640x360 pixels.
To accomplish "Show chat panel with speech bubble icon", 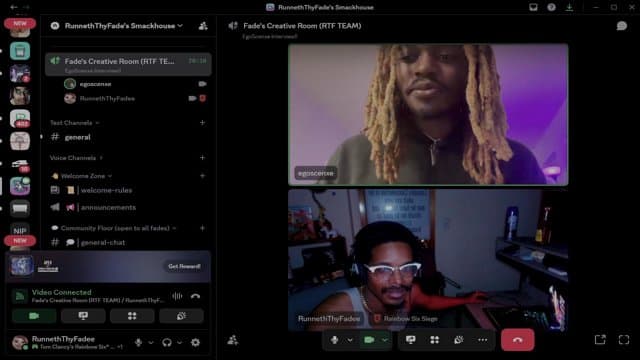I will pyautogui.click(x=622, y=26).
